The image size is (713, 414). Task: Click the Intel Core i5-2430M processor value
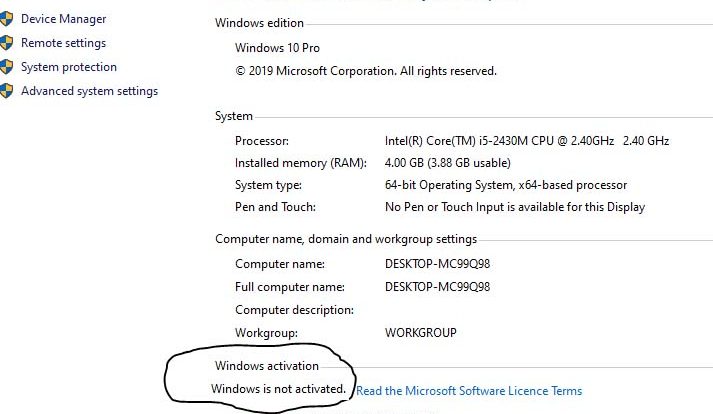click(x=527, y=141)
